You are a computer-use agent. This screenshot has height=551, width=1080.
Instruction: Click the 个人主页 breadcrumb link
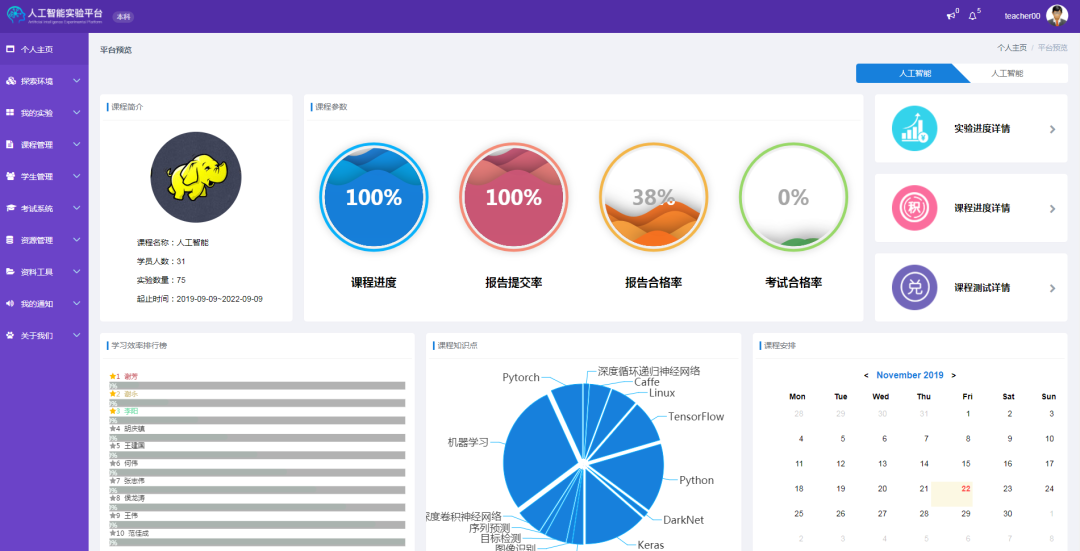(1011, 48)
